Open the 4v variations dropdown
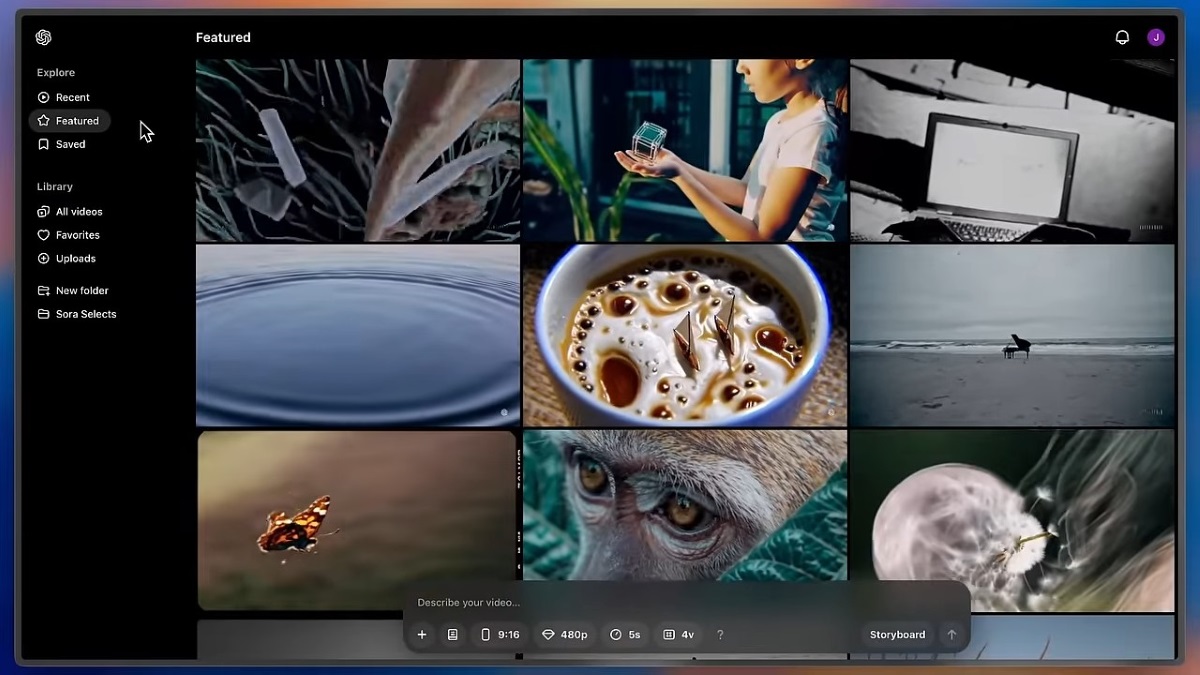Image resolution: width=1200 pixels, height=675 pixels. point(678,634)
